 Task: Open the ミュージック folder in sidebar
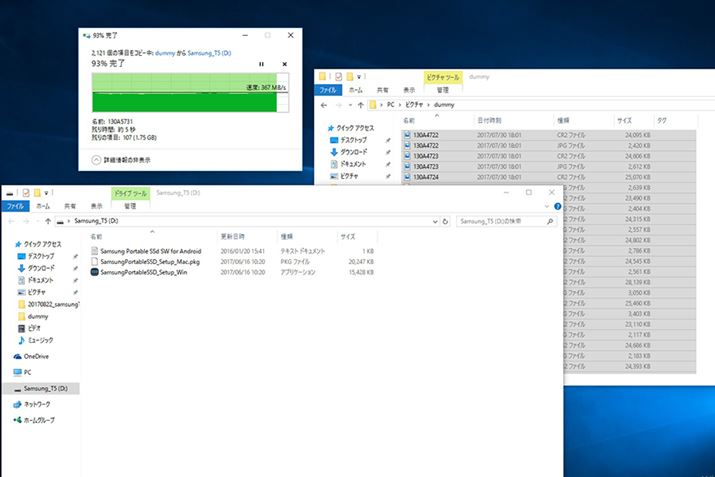pos(41,340)
